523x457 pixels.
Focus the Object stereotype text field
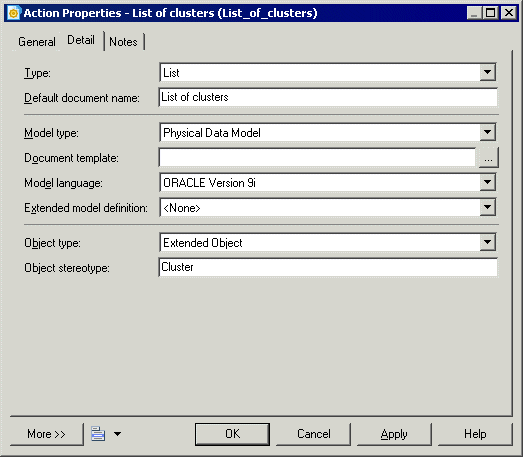click(328, 267)
